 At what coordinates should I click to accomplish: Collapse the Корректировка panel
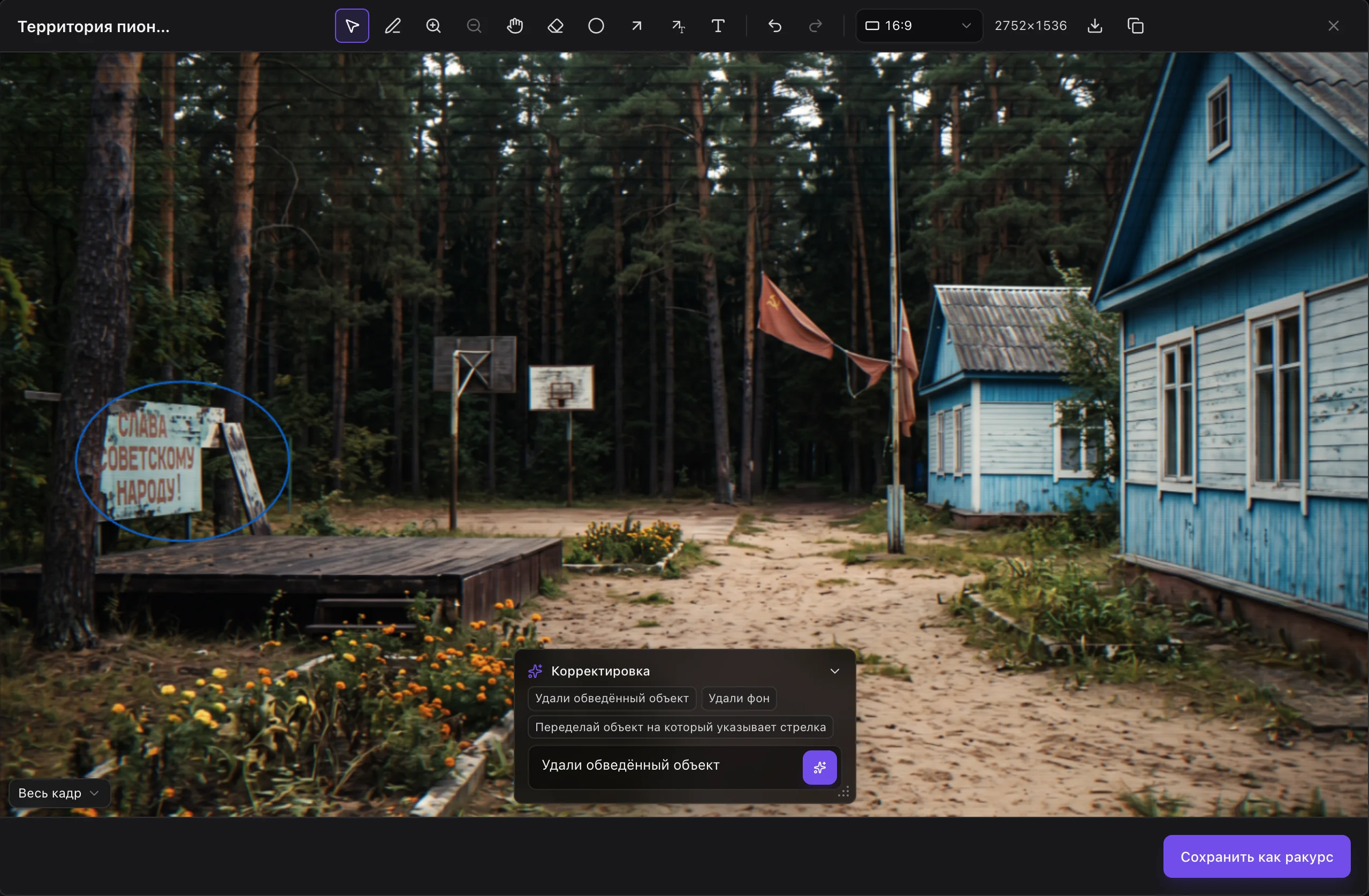[835, 671]
